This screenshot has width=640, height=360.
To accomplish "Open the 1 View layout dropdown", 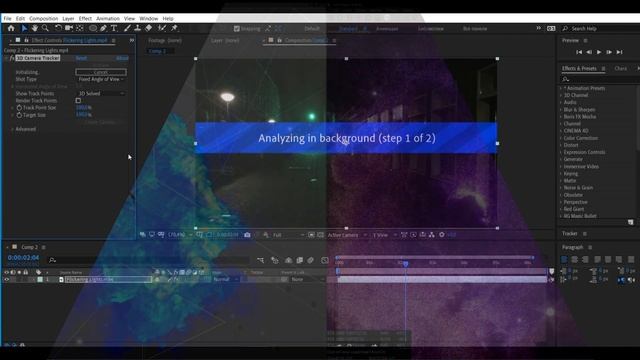I will 384,235.
